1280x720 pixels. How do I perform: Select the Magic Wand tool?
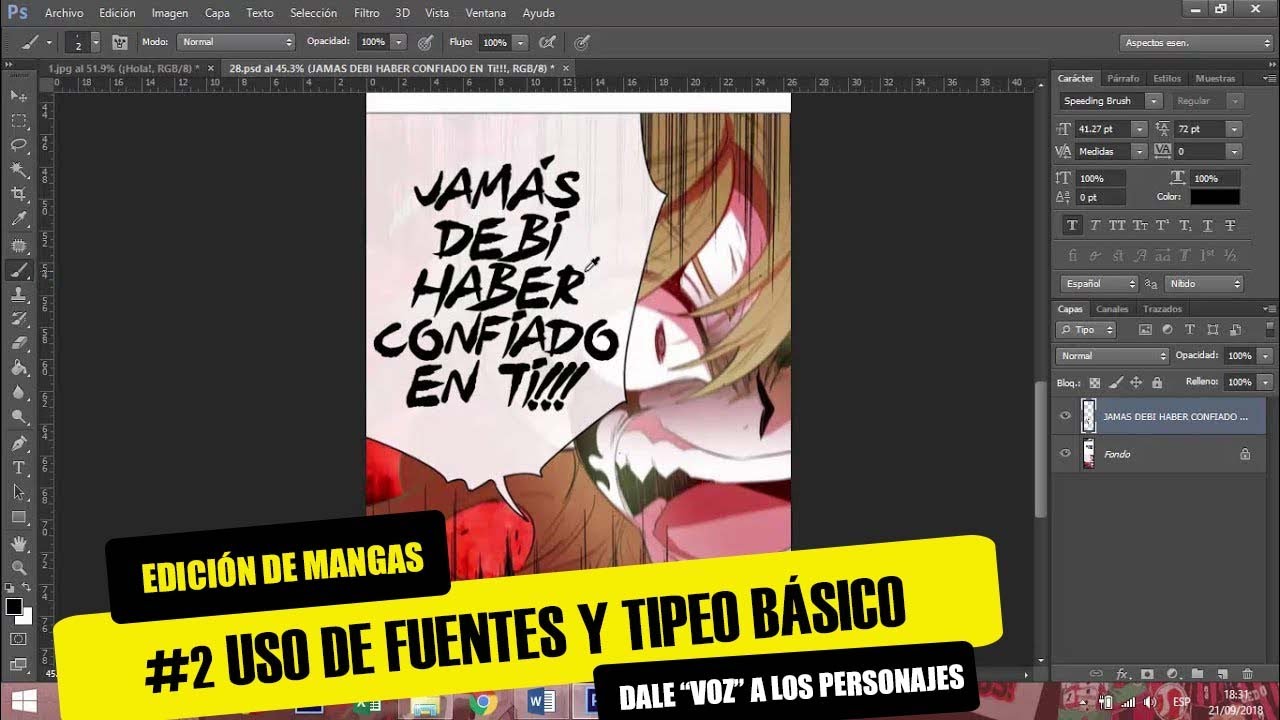19,171
